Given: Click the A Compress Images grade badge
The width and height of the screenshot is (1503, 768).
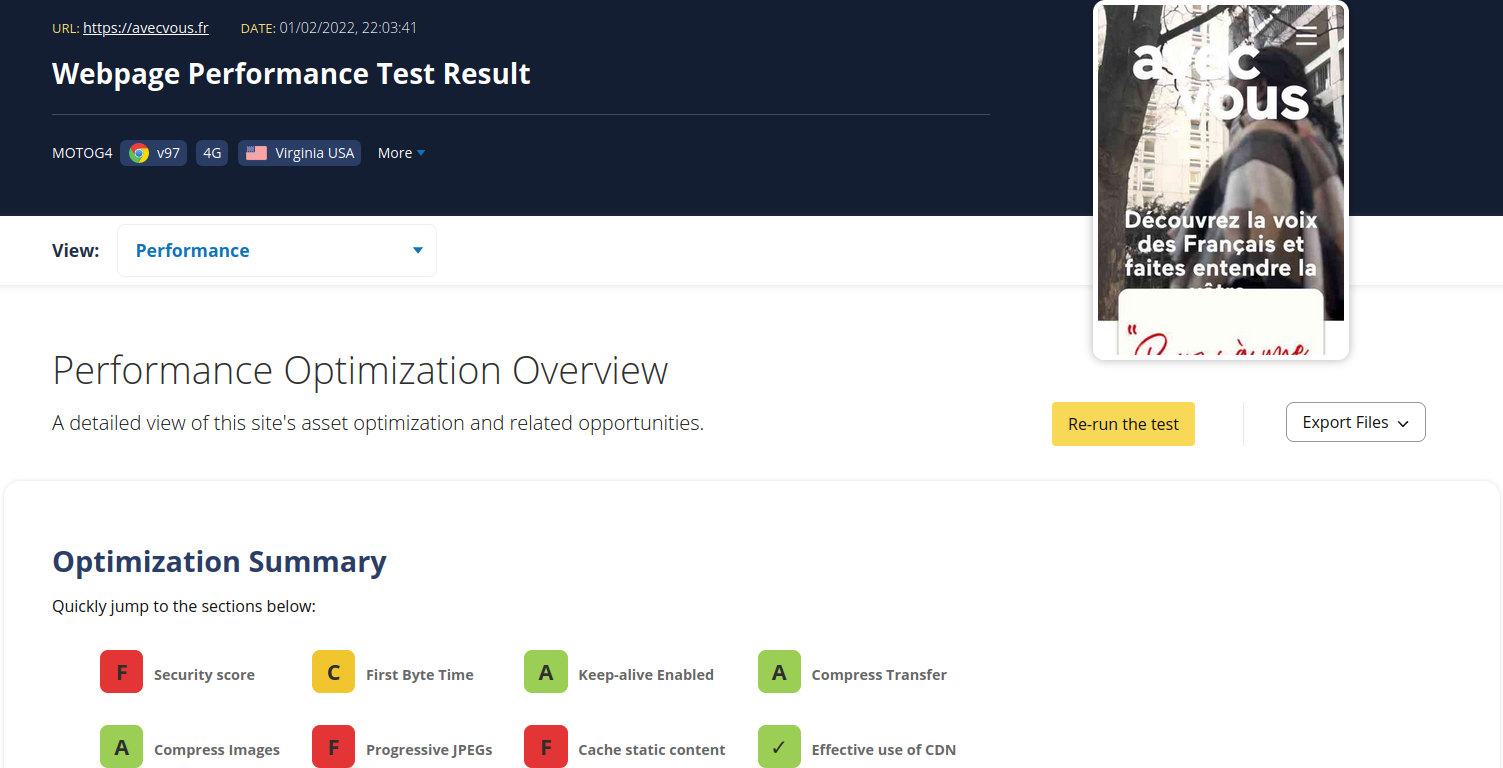Looking at the screenshot, I should click(x=121, y=746).
